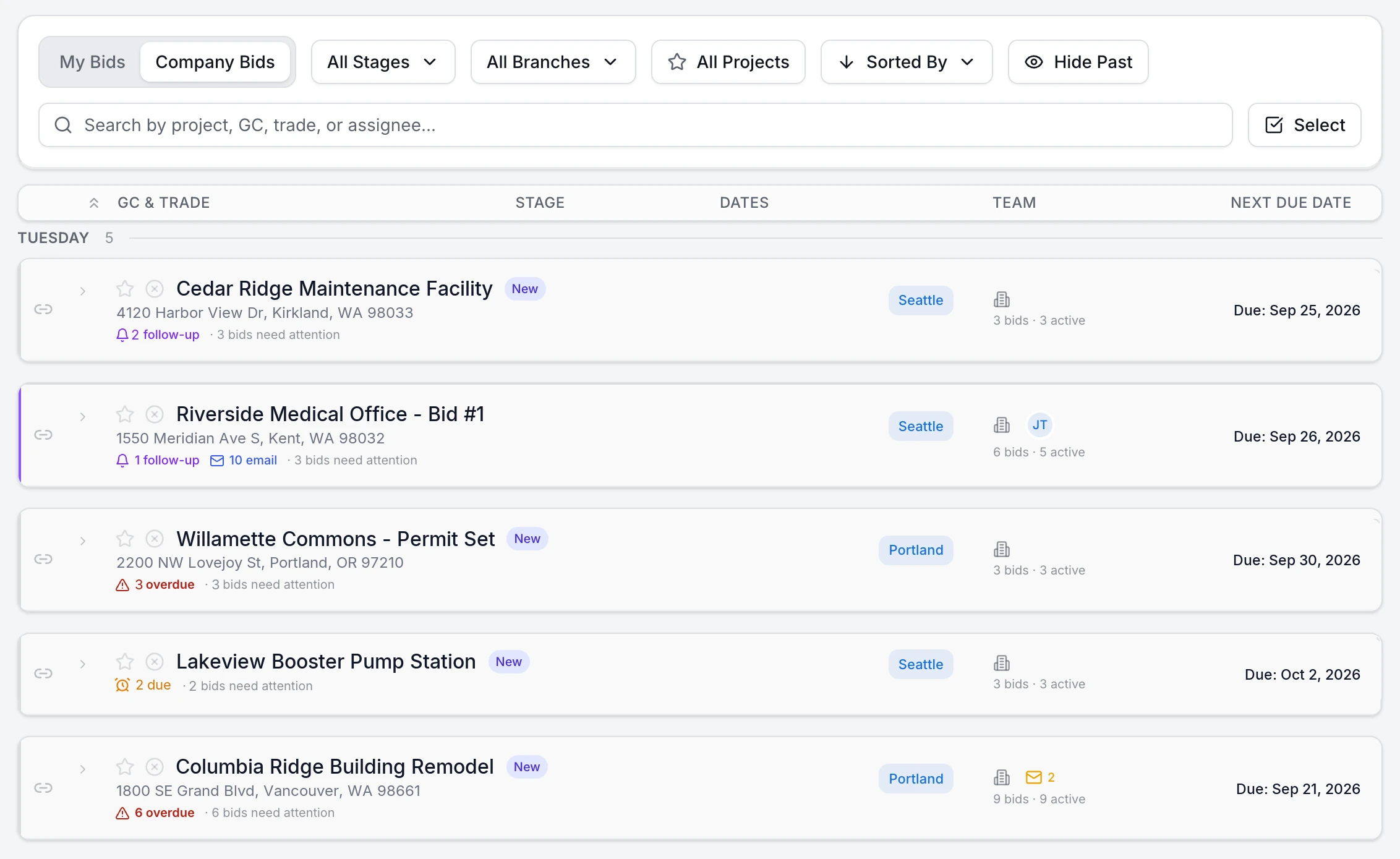Click the Portland branch tag on Willamette Commons
Viewport: 1400px width, 859px height.
coord(916,550)
